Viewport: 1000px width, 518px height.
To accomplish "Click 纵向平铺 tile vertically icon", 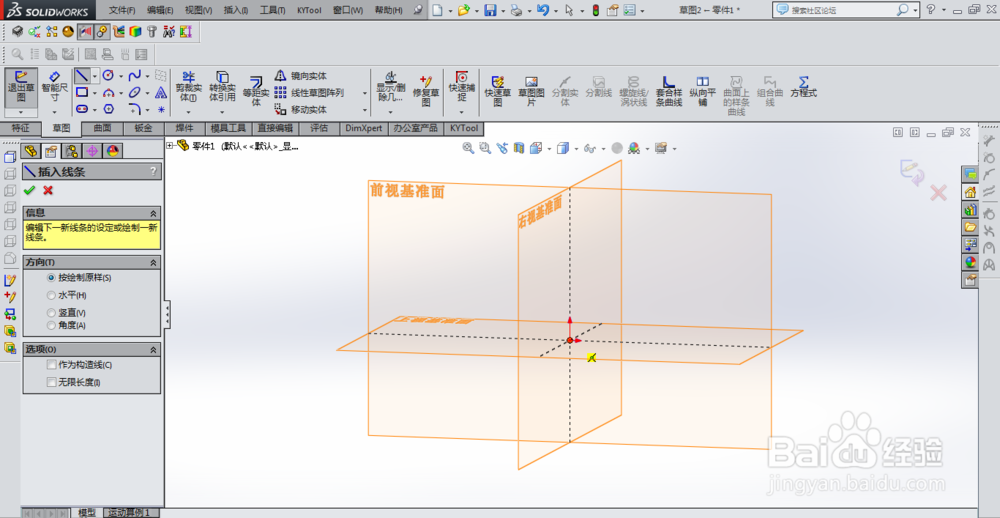I will pos(702,91).
